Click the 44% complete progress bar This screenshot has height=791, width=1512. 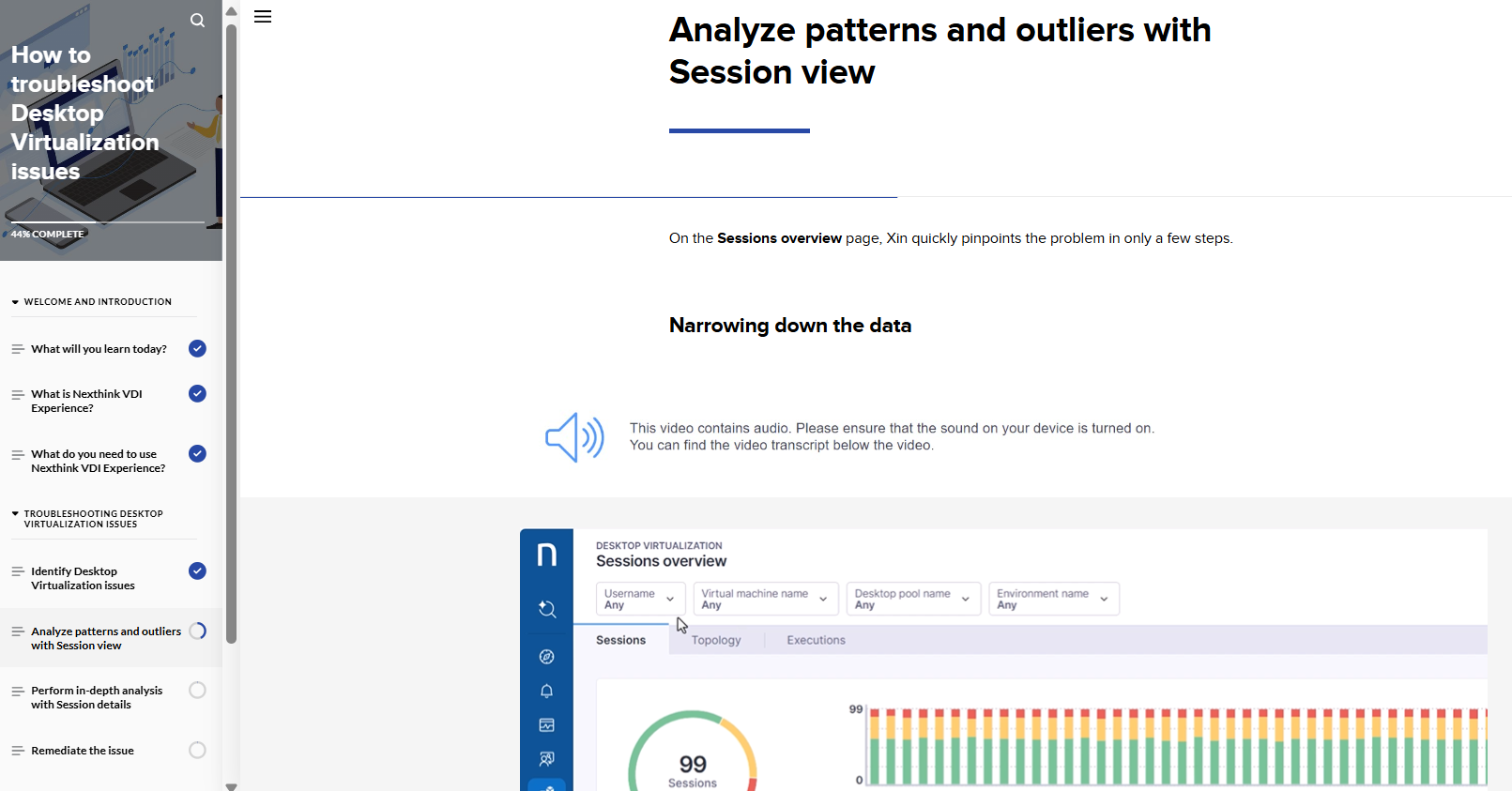[107, 223]
